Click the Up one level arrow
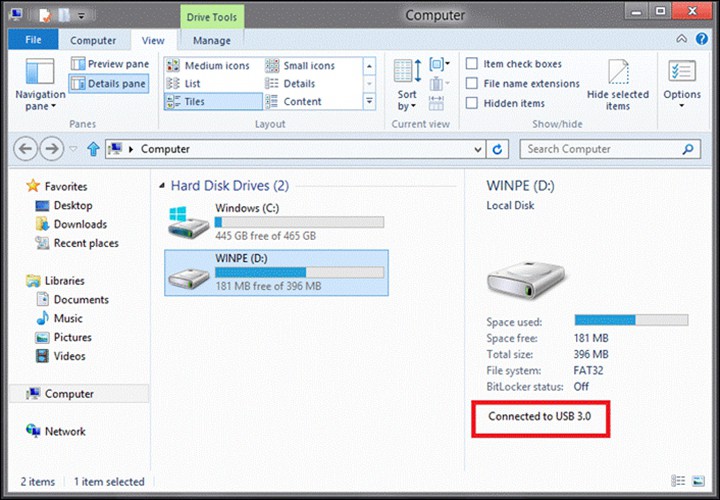The height and width of the screenshot is (500, 720). click(x=93, y=149)
